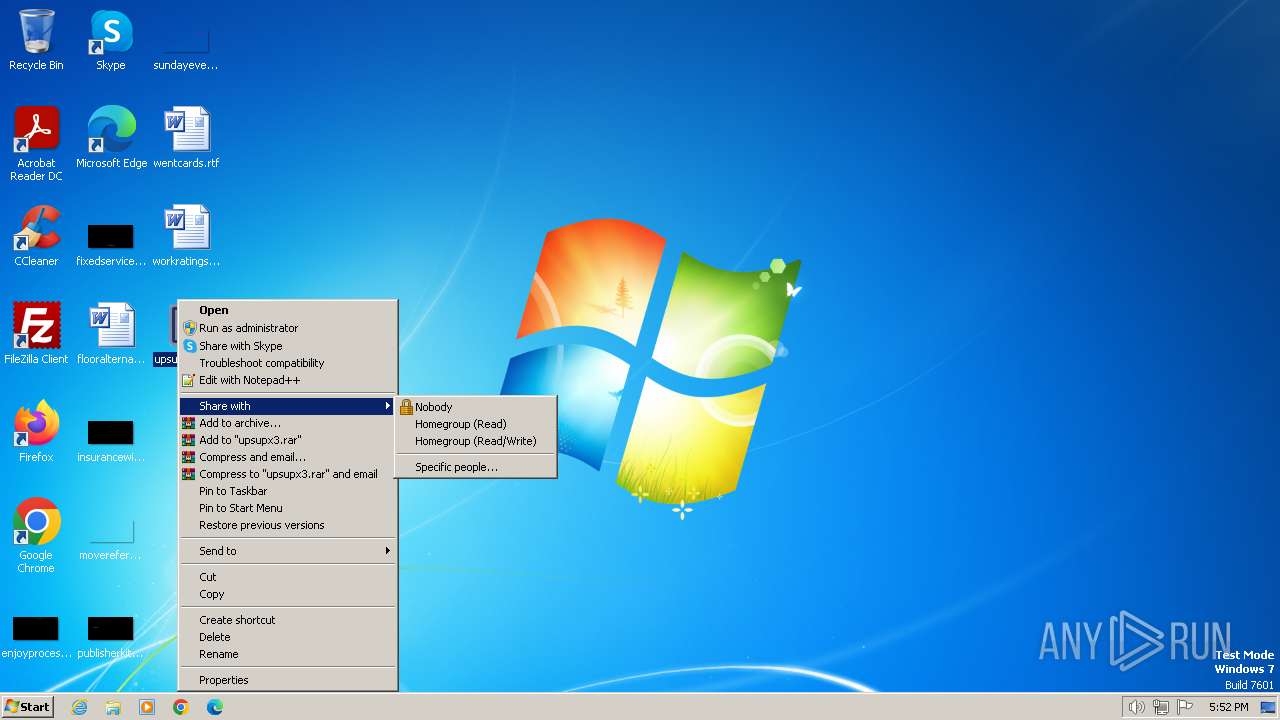Open the network tray icon
This screenshot has height=720, width=1280.
1161,707
